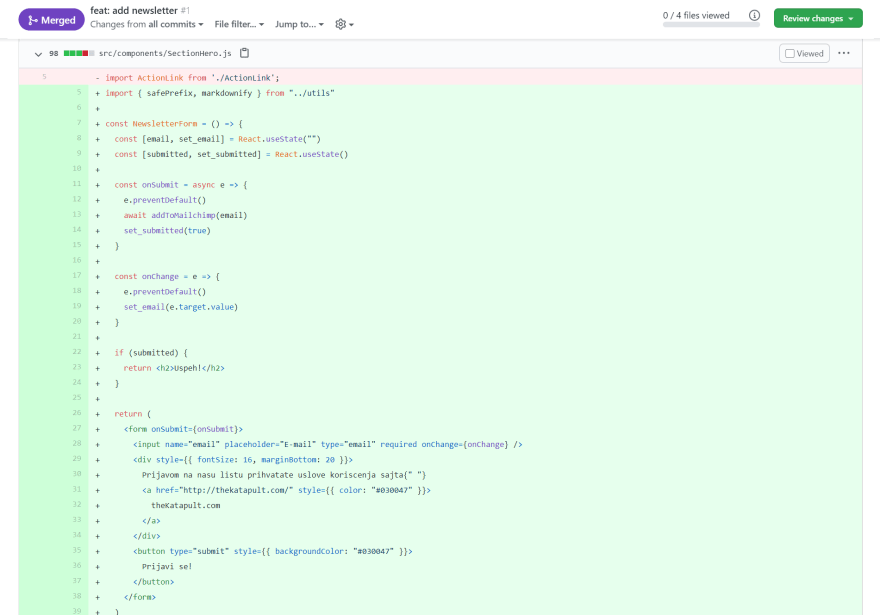This screenshot has height=615, width=880.
Task: Open the files viewed info icon
Action: [x=754, y=15]
